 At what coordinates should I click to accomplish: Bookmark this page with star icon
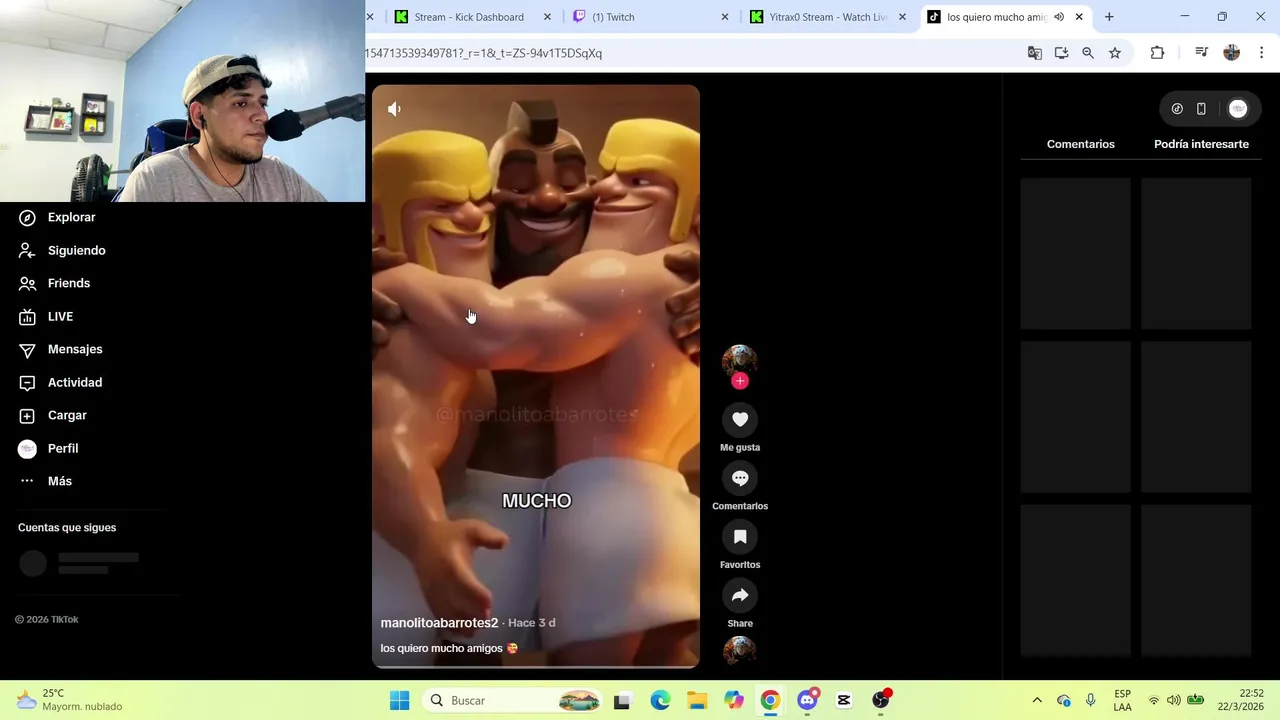(x=1115, y=53)
